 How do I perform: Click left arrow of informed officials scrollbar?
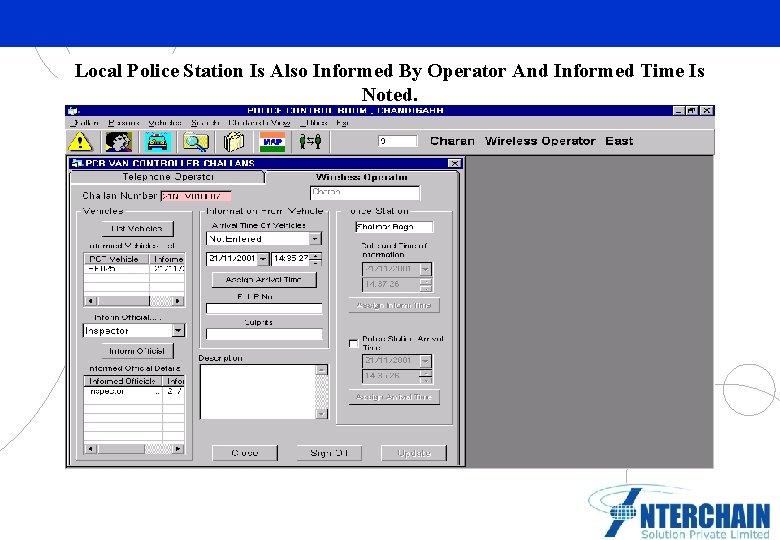point(90,449)
